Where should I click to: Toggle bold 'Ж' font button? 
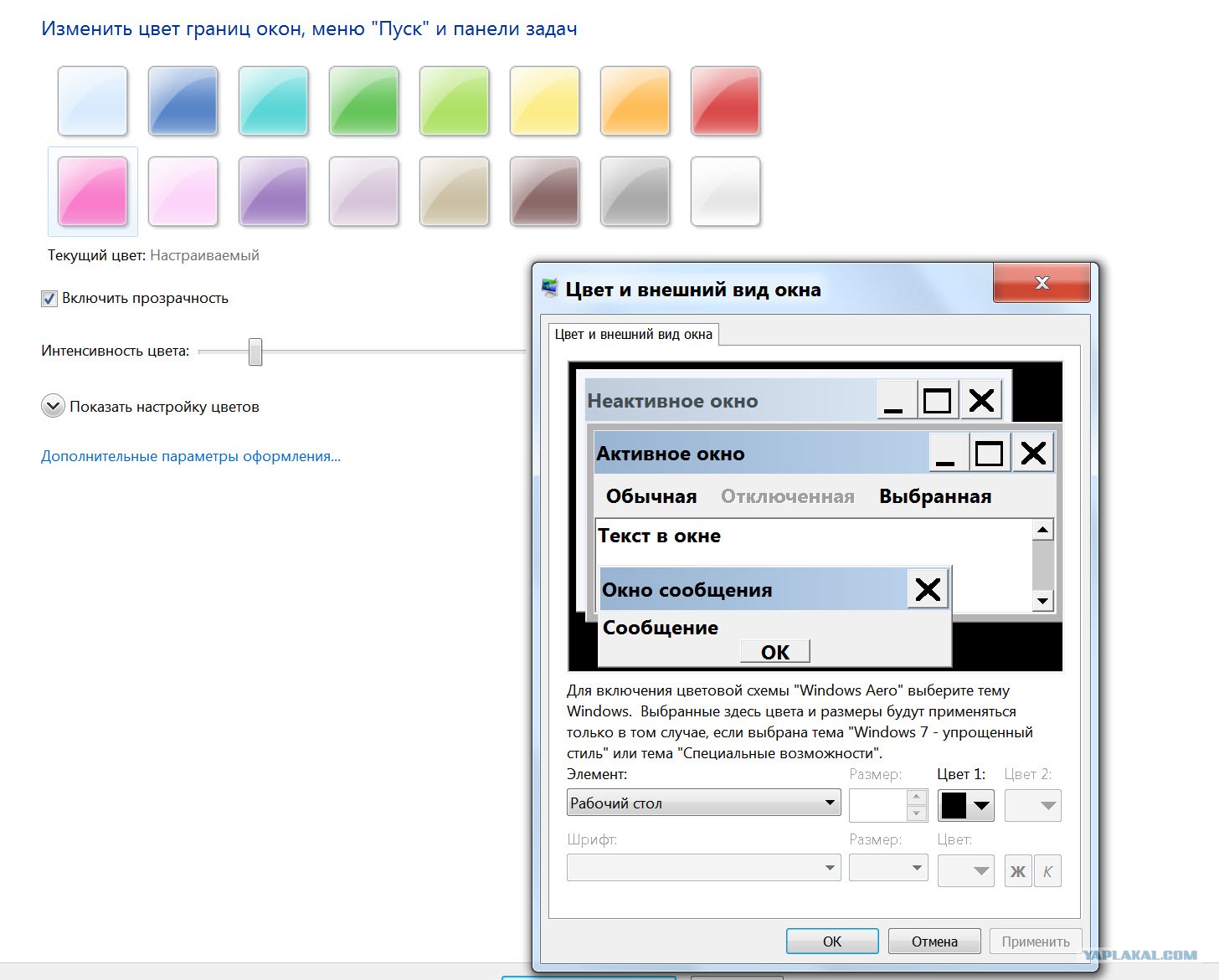point(1018,871)
